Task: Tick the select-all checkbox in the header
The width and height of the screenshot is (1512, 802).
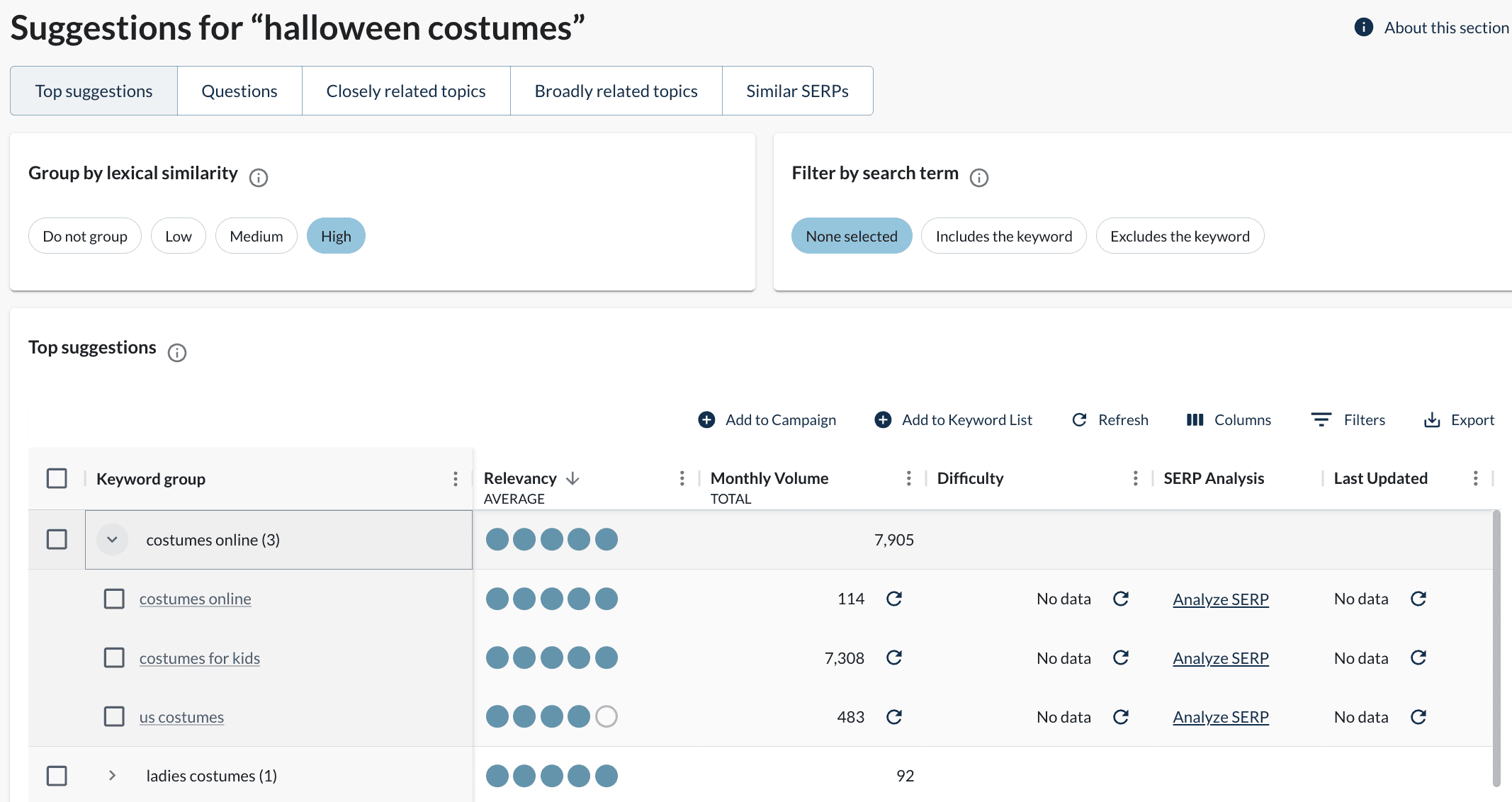Action: (57, 479)
